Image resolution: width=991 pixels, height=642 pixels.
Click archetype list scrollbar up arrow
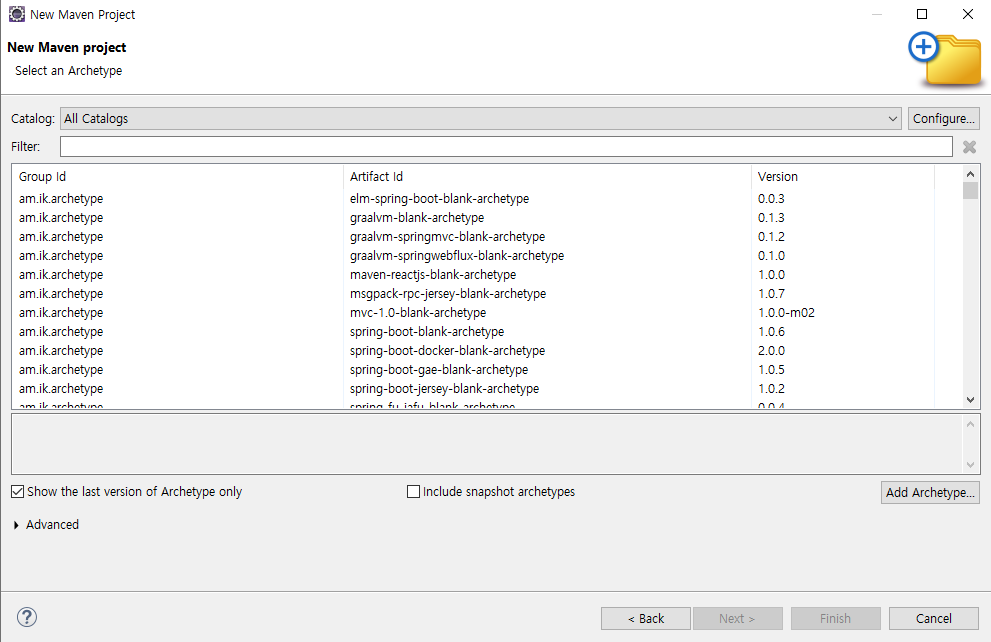tap(970, 174)
